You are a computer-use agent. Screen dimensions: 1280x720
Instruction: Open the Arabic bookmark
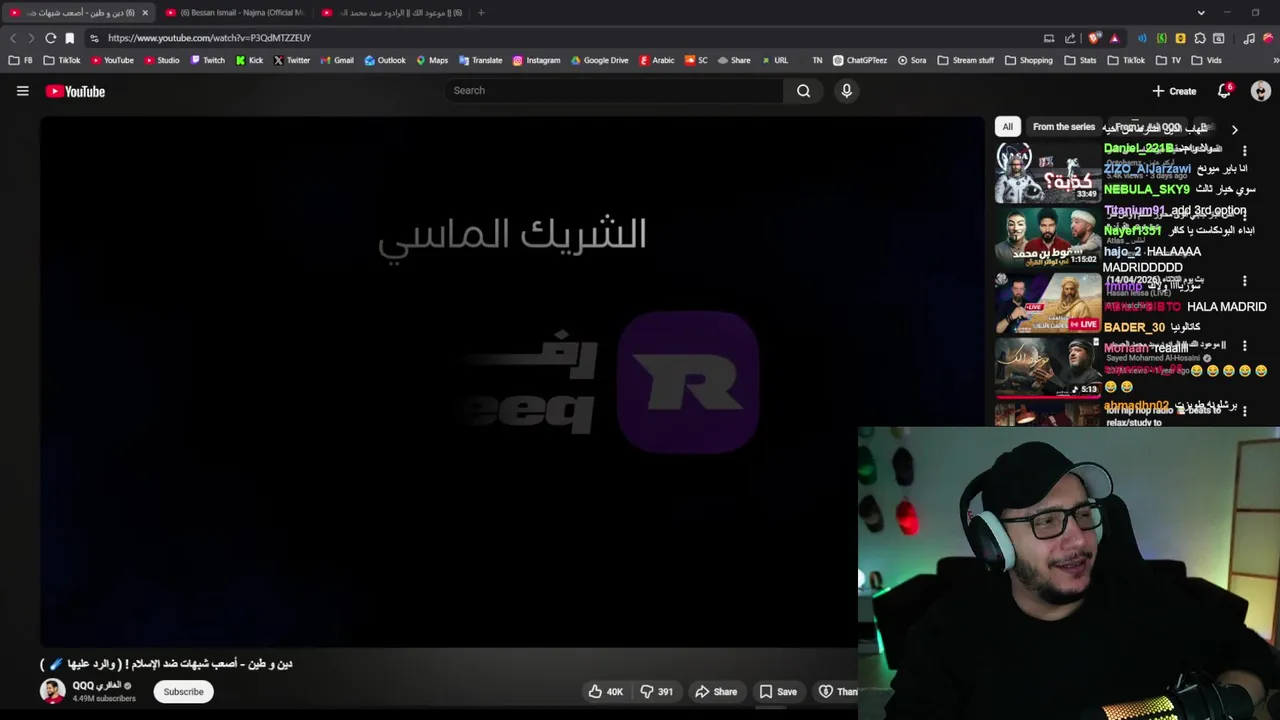click(x=657, y=60)
